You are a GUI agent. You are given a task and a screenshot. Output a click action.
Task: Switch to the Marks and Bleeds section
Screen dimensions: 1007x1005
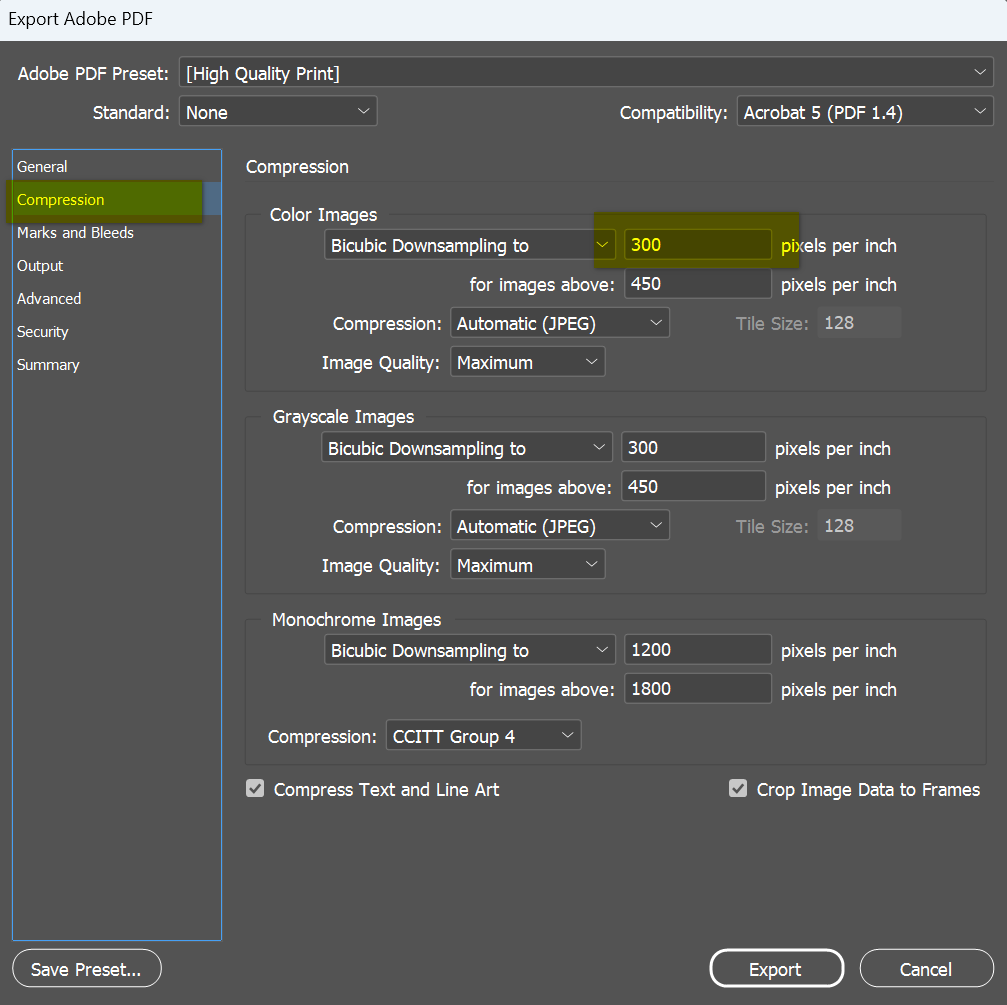(x=75, y=233)
